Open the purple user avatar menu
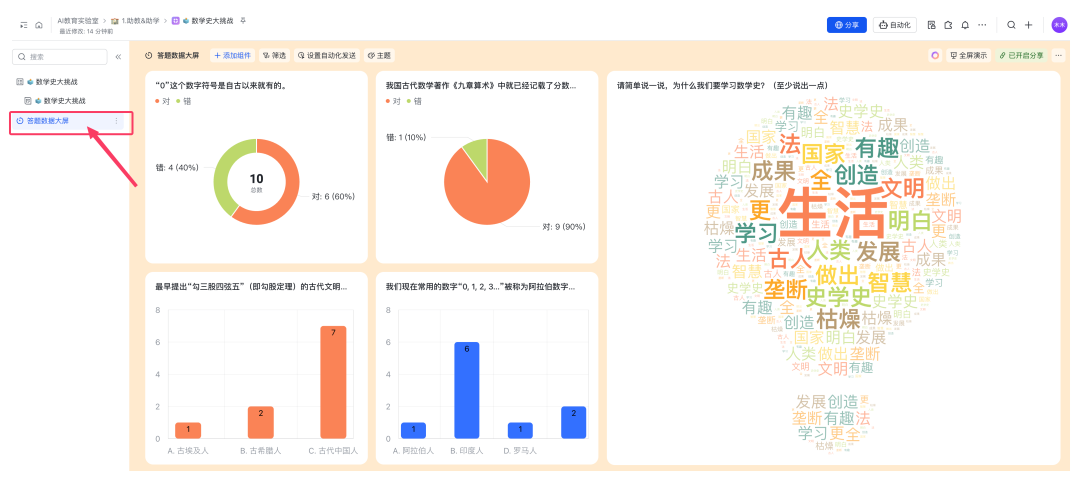This screenshot has width=1080, height=481. pyautogui.click(x=1059, y=25)
